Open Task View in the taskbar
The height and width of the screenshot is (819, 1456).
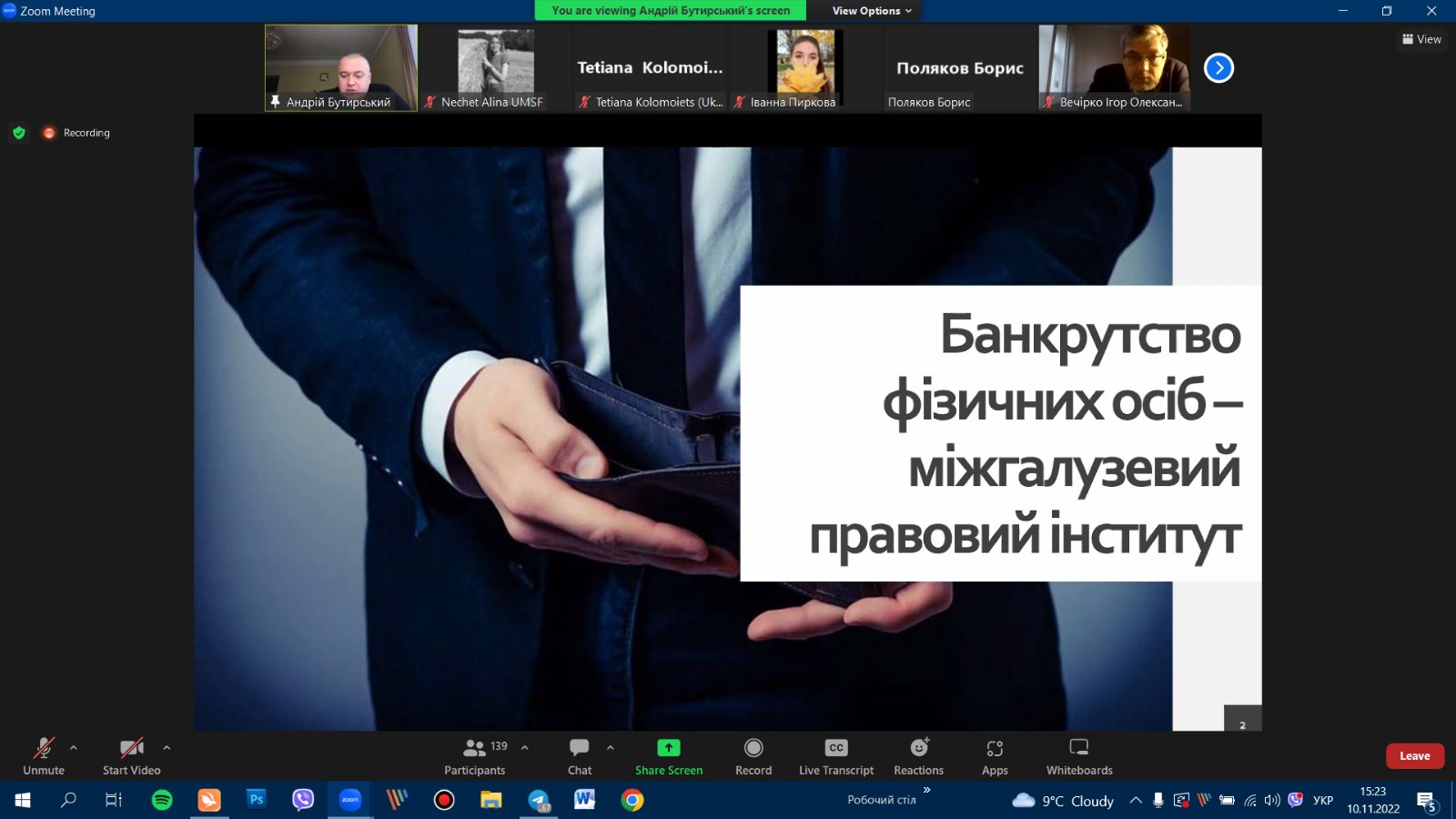[114, 800]
